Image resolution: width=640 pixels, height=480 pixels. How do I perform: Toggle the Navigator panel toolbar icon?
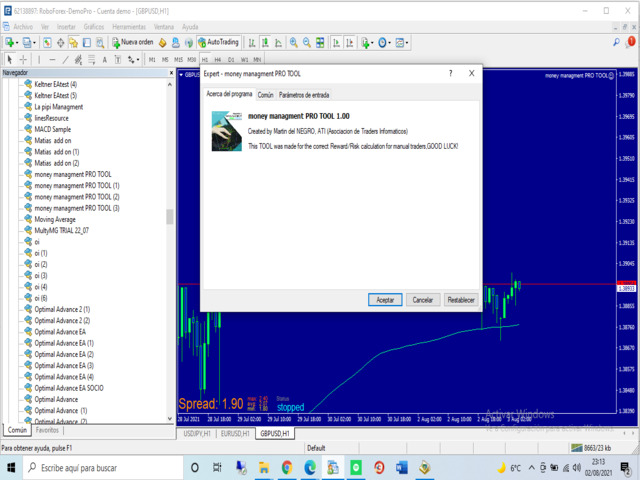[x=73, y=42]
